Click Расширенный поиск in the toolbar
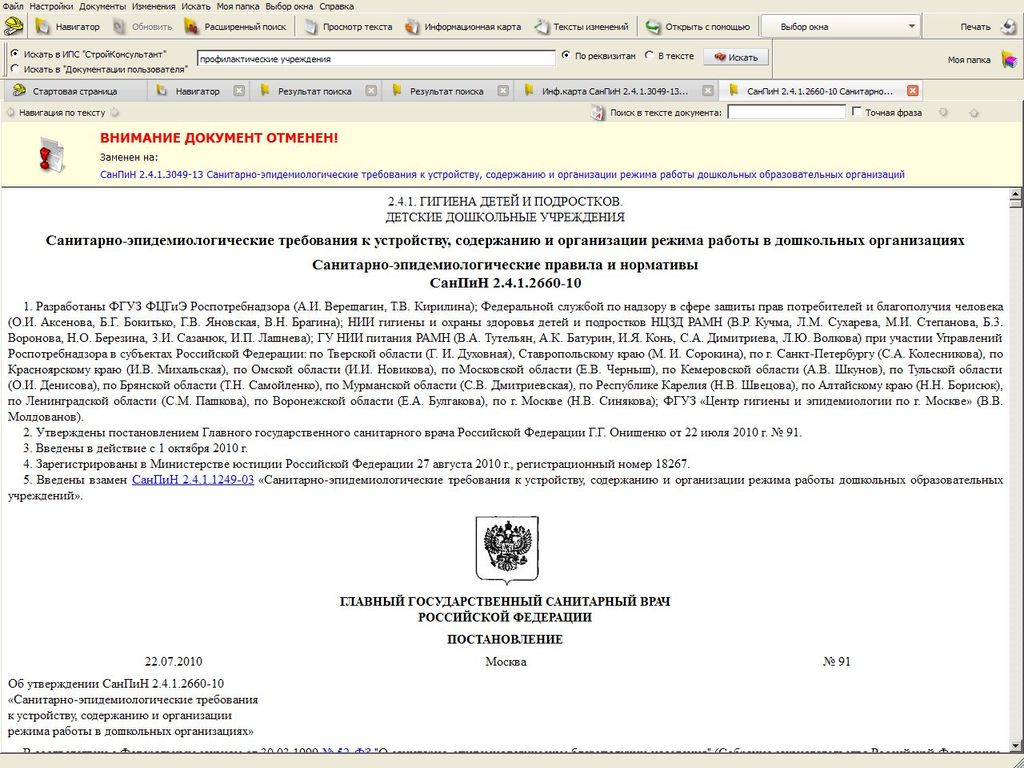The width and height of the screenshot is (1024, 768). point(236,27)
